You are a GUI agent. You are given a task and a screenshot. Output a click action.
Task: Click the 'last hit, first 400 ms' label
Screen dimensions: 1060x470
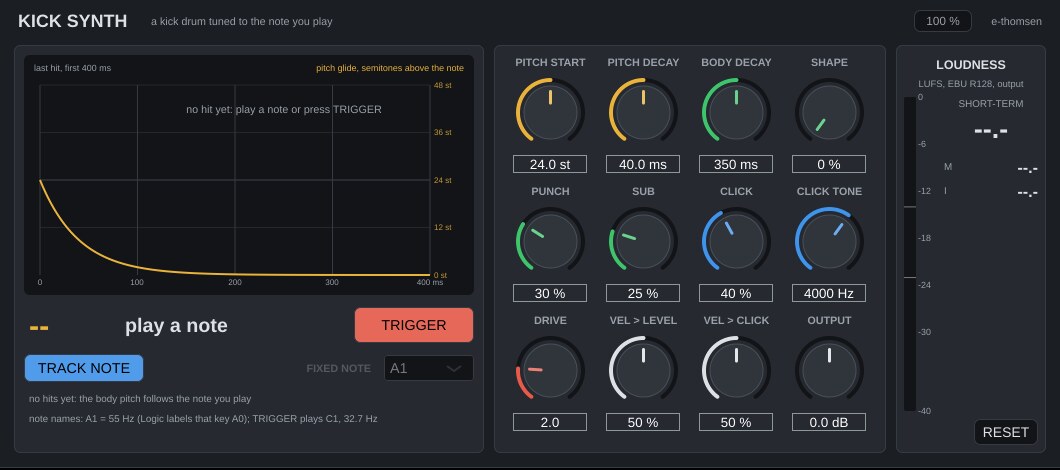(x=72, y=68)
